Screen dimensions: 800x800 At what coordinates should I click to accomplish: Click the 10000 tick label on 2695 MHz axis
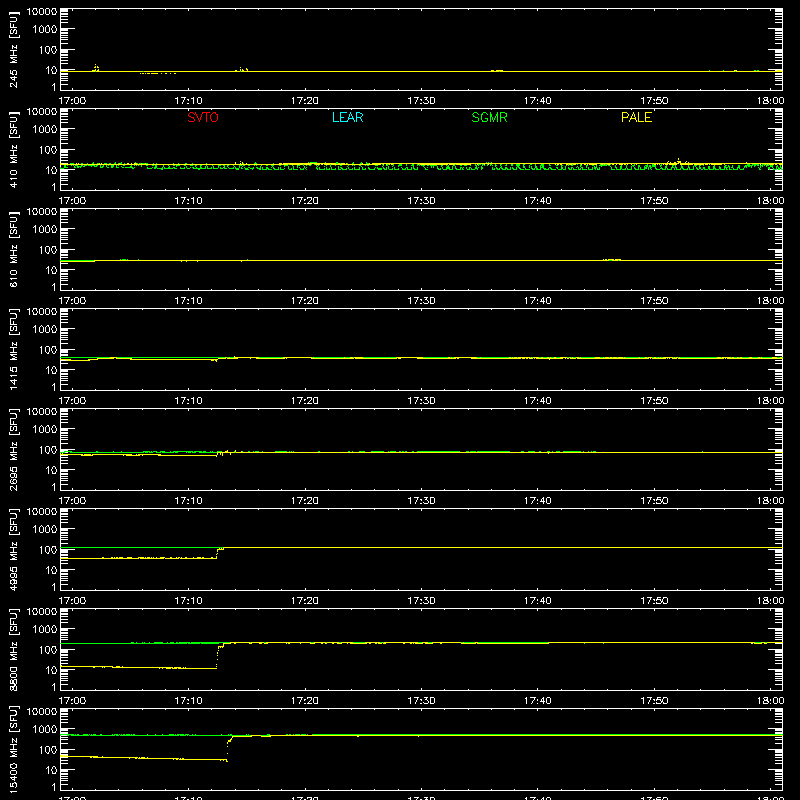[x=42, y=412]
